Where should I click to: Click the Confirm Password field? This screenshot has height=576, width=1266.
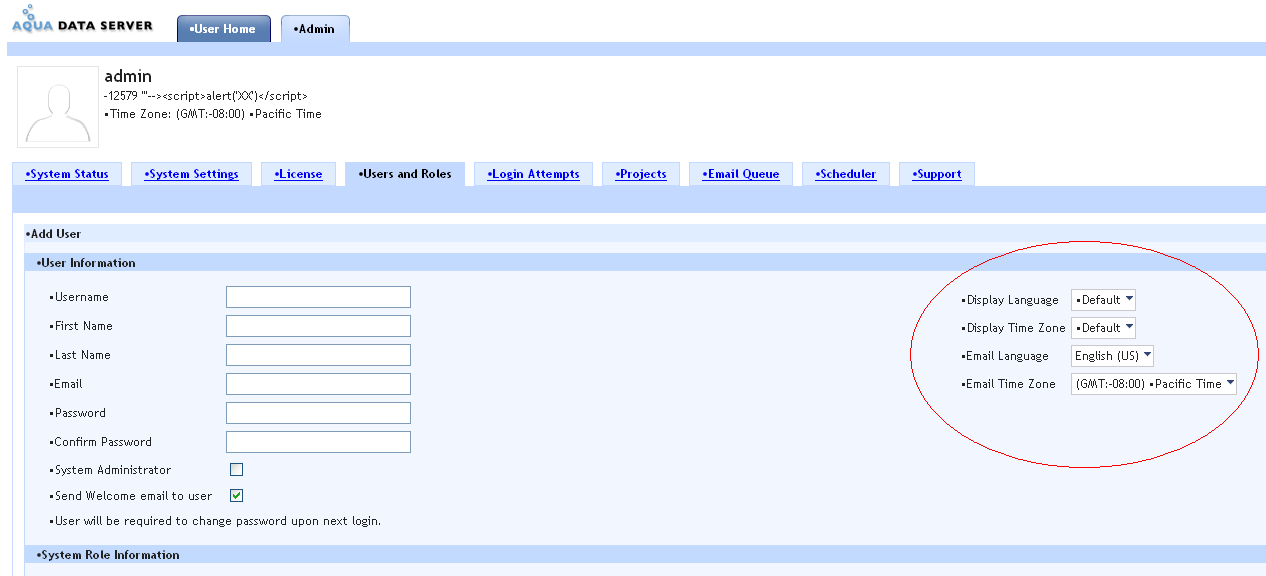tap(318, 442)
